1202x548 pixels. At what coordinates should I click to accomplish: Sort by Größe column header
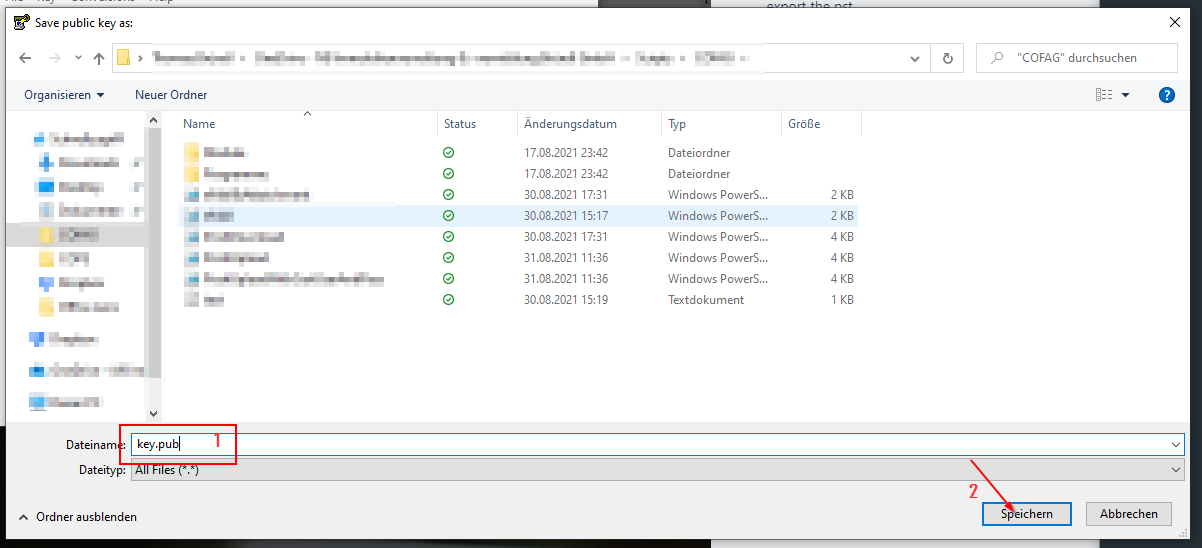pyautogui.click(x=821, y=124)
